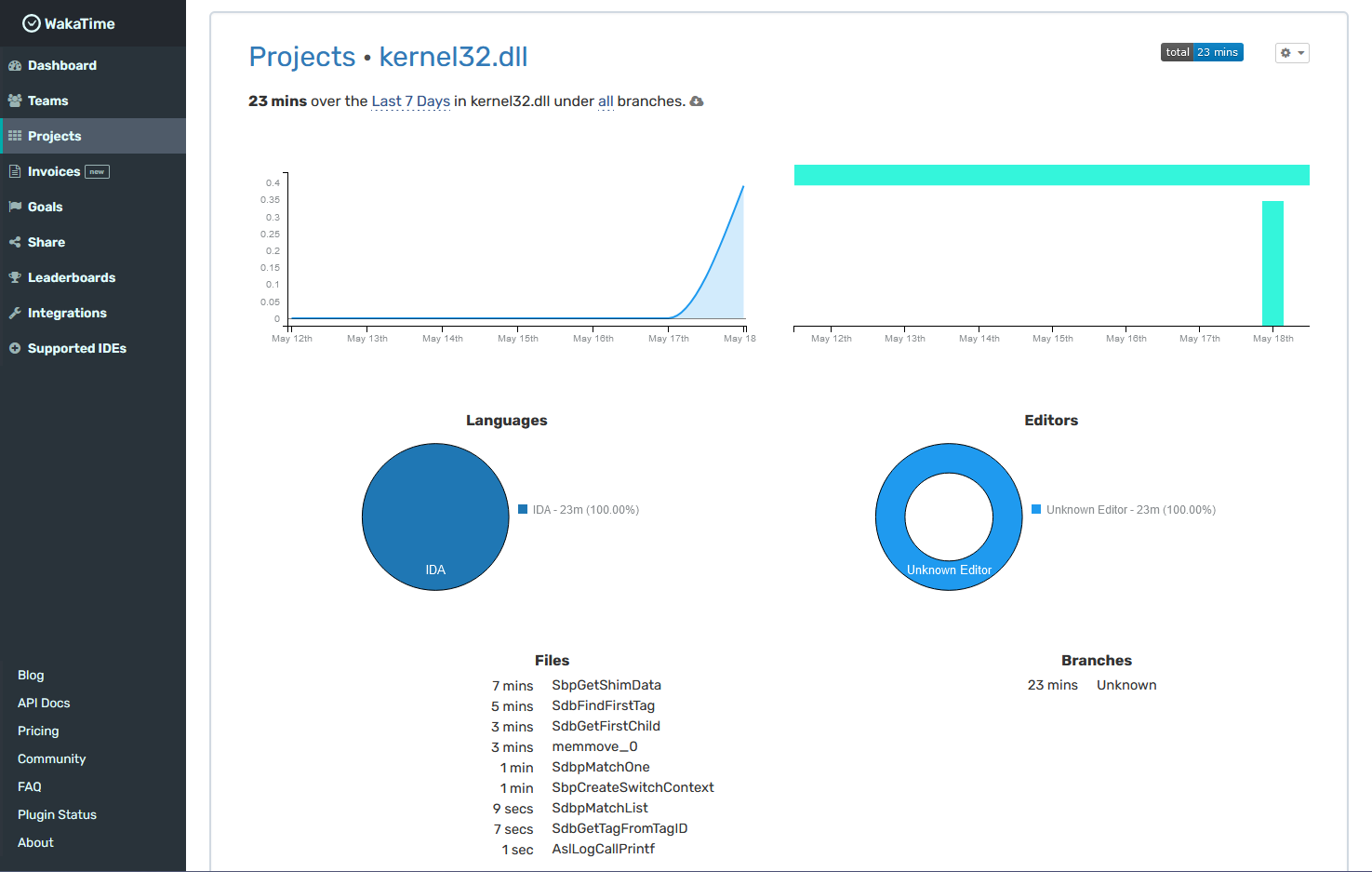
Task: Visit the Pricing page
Action: [38, 731]
